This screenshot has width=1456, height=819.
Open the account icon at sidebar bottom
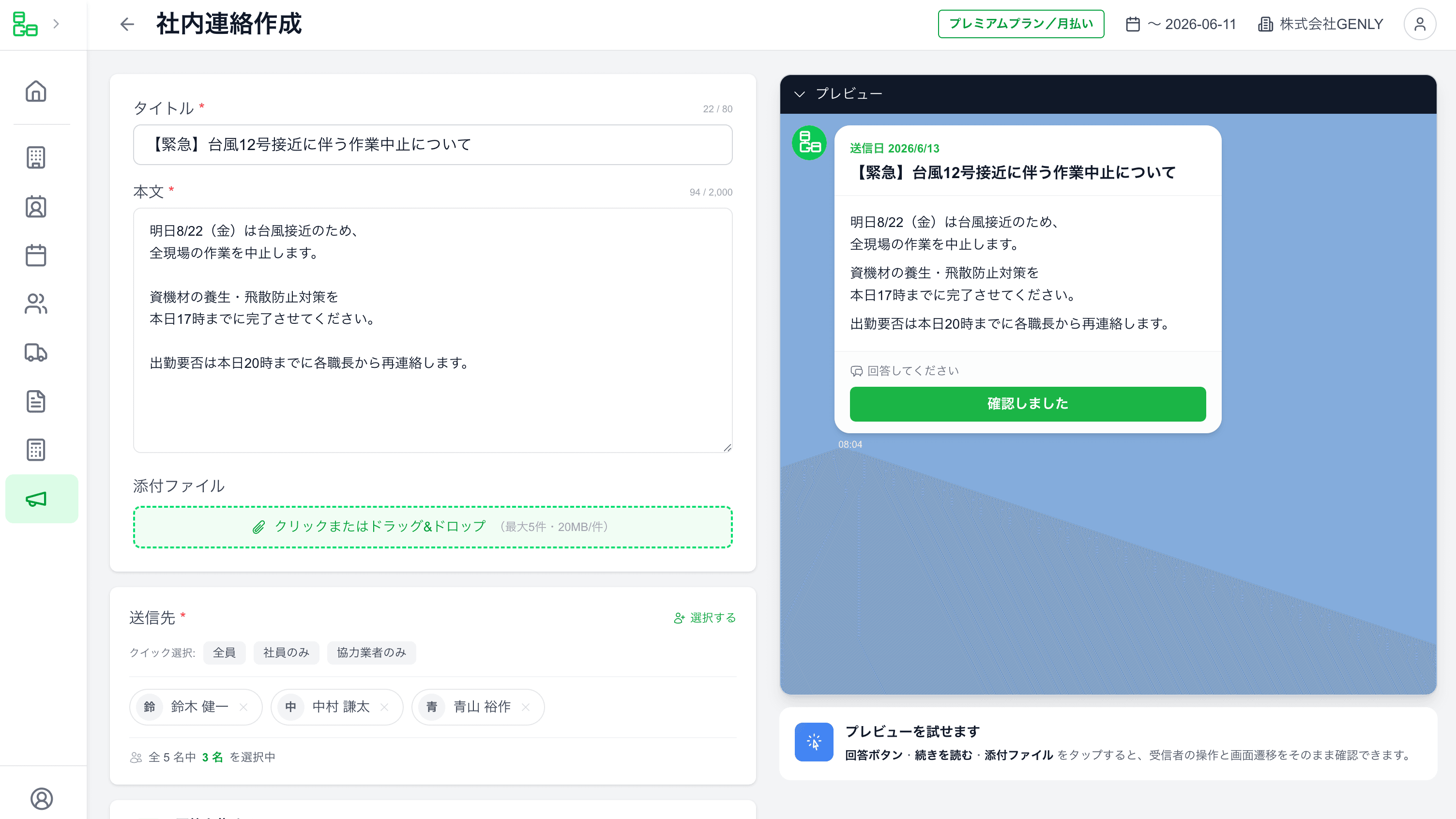(x=41, y=799)
